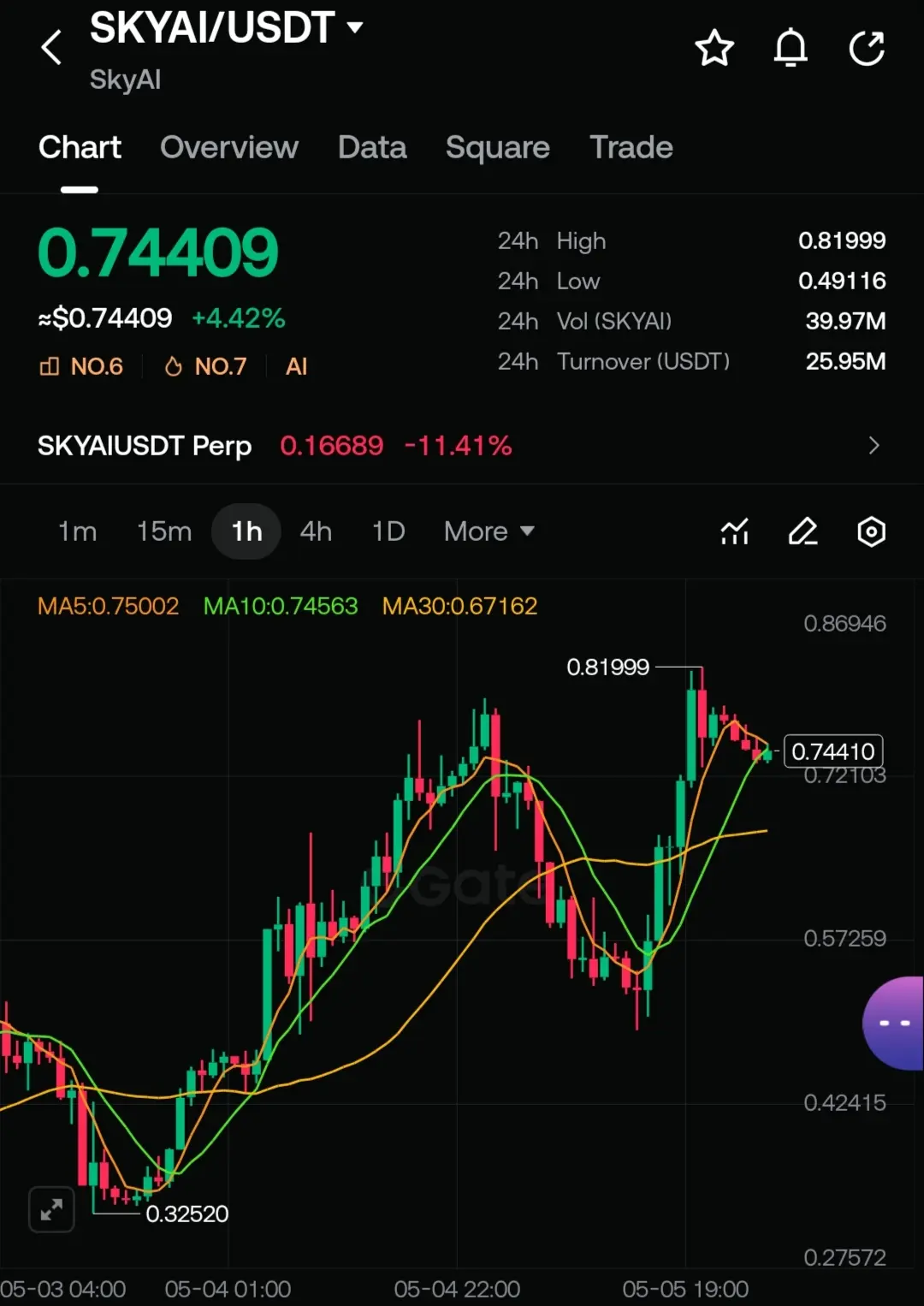
Task: Switch to the Data tab
Action: [372, 147]
